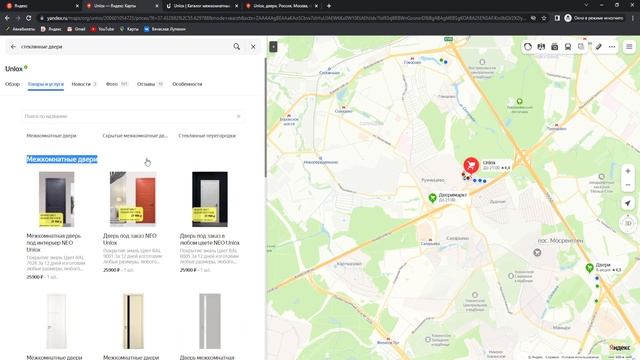Open 'Дверь под заказ в любом цвете' title
The width and height of the screenshot is (640, 360).
(209, 239)
